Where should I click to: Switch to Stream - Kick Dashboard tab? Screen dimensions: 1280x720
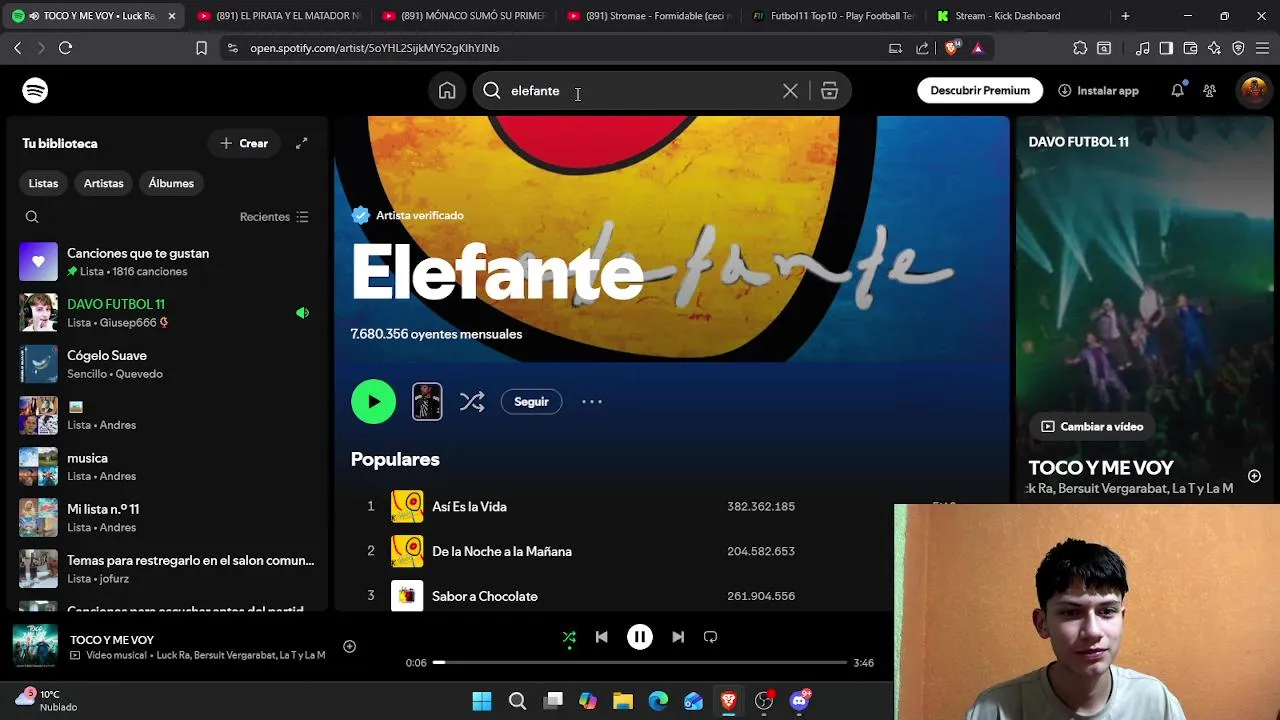tap(1010, 16)
